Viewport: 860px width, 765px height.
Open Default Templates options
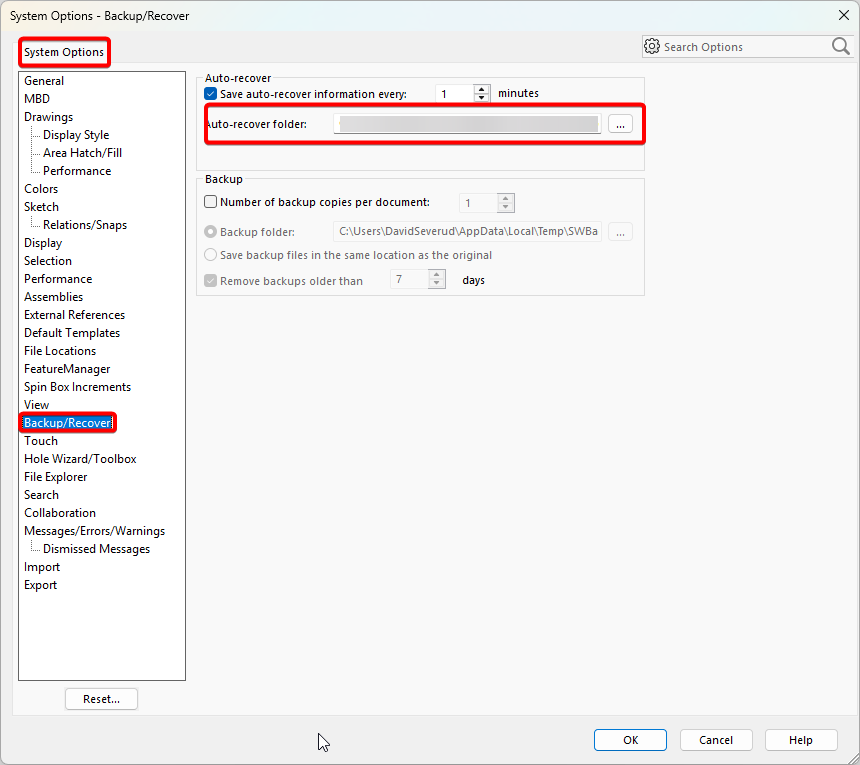[x=72, y=333]
